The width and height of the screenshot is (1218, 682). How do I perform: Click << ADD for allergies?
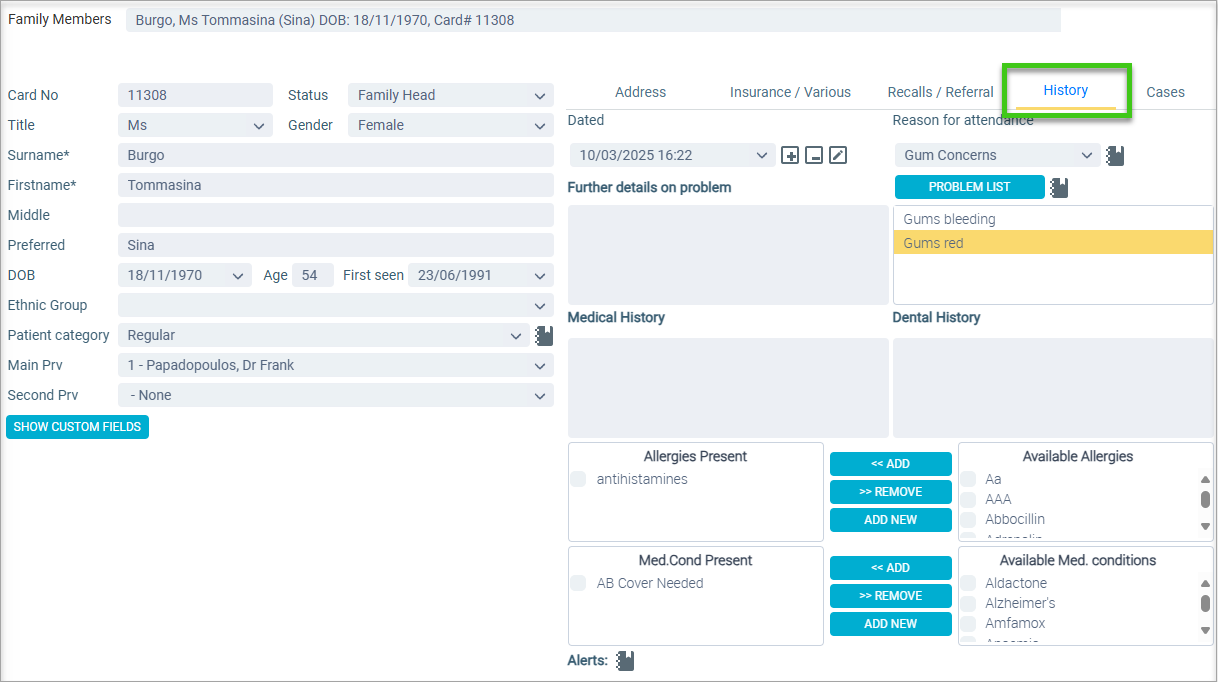pyautogui.click(x=891, y=464)
